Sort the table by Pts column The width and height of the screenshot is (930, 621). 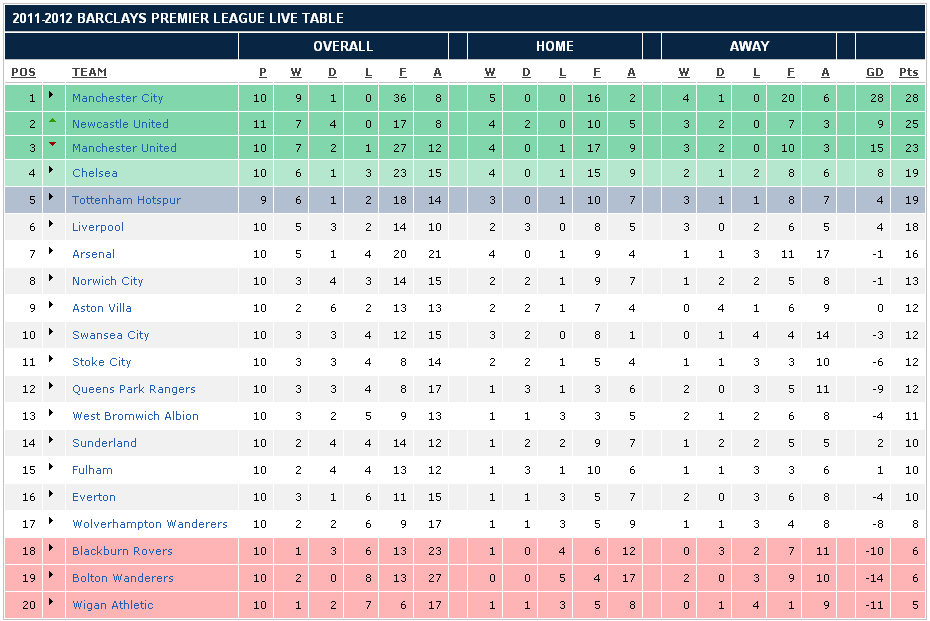pyautogui.click(x=908, y=72)
